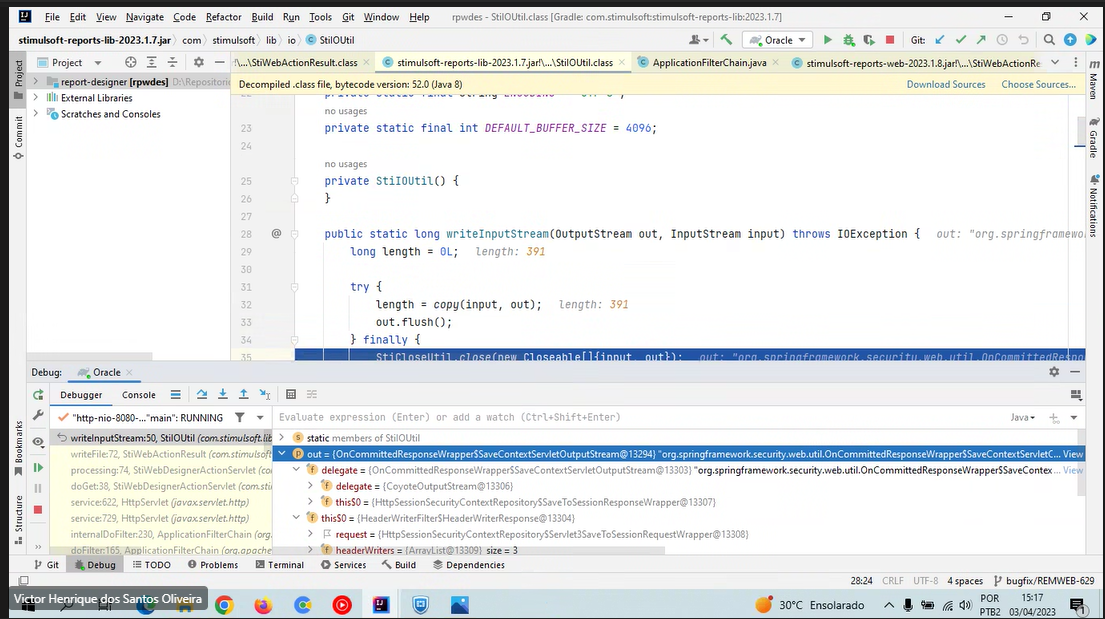
Task: Click the Download Sources link
Action: [946, 84]
